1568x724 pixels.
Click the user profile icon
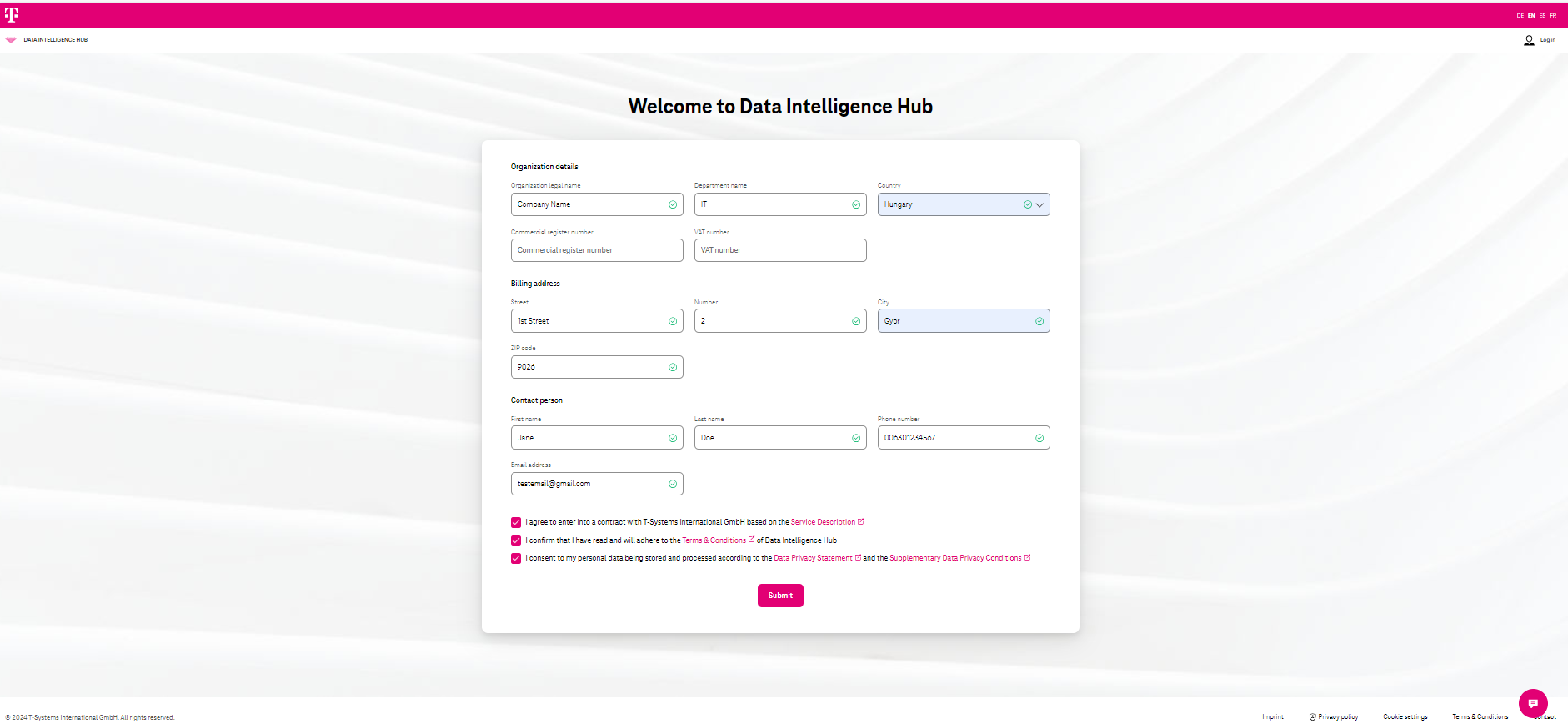1529,40
